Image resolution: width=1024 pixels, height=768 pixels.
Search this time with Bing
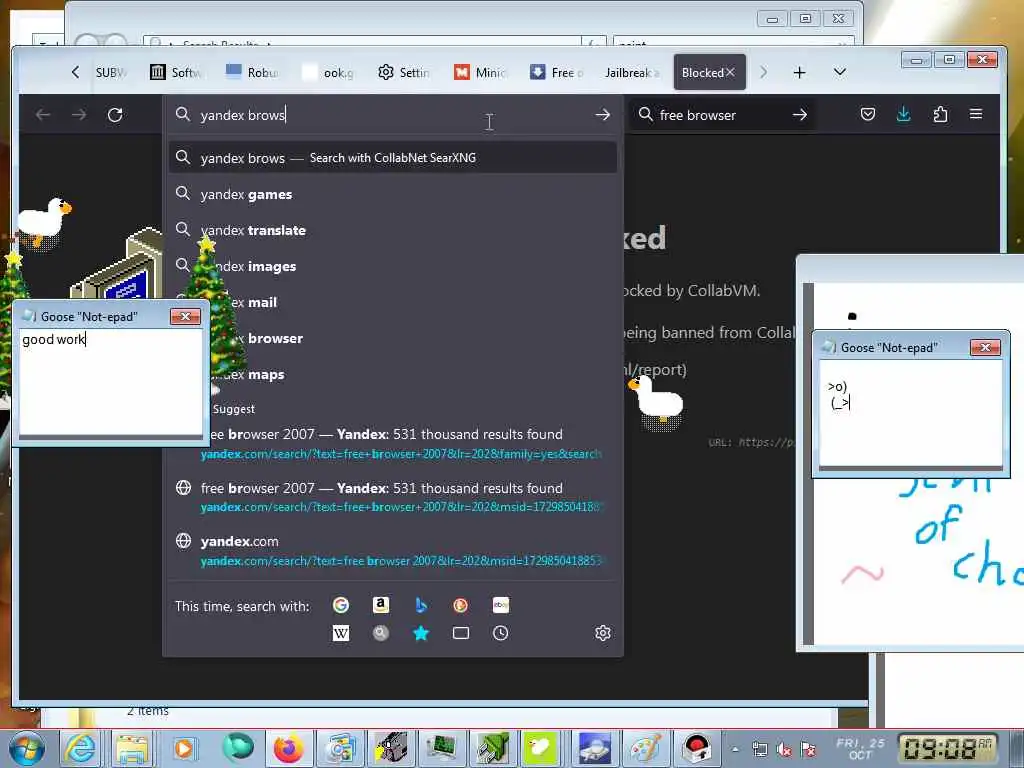tap(421, 605)
